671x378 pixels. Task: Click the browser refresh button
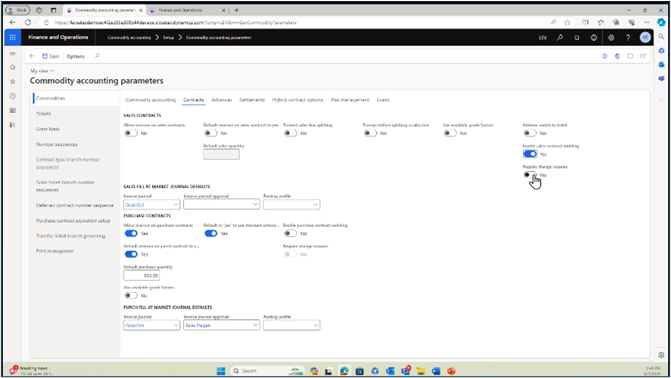tap(28, 22)
